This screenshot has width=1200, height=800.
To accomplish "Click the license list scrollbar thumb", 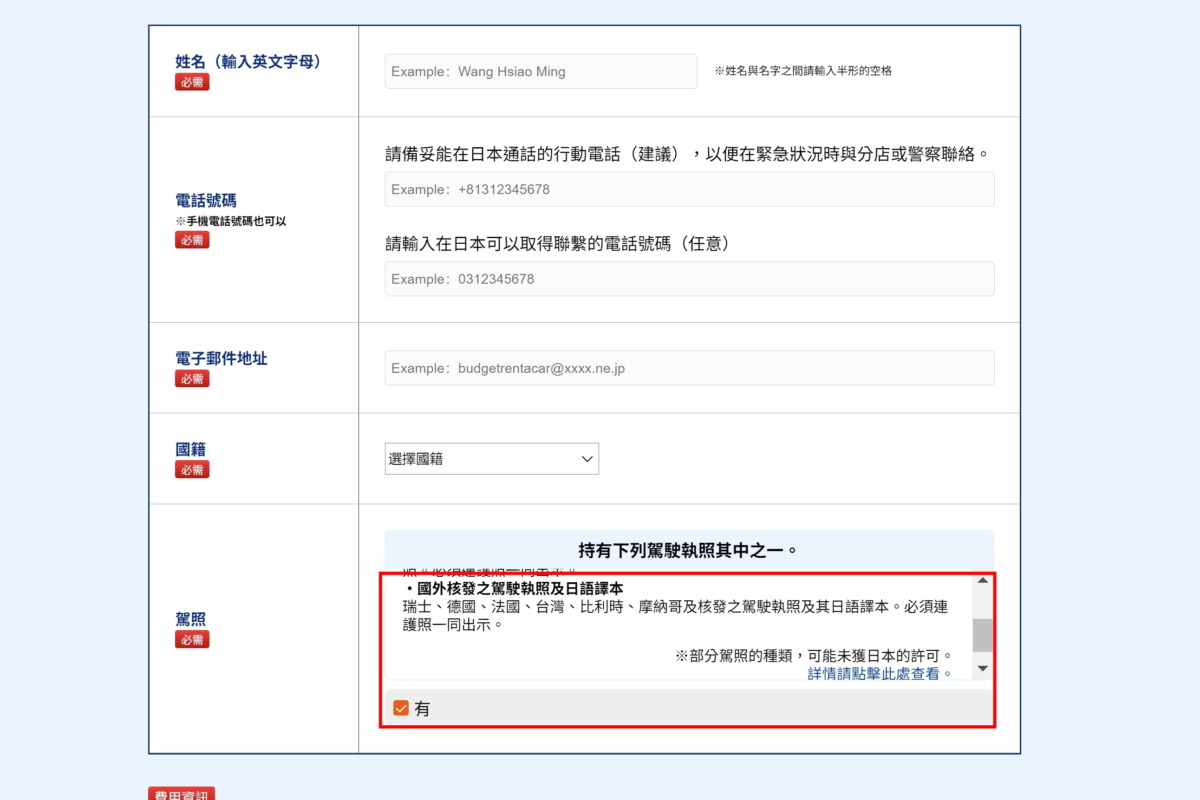I will (982, 634).
